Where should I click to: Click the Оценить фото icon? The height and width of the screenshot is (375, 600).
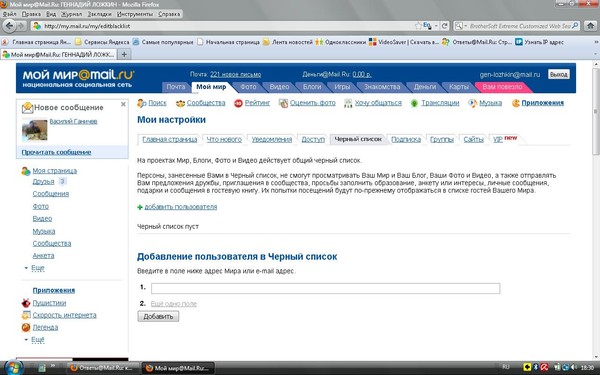pos(283,103)
